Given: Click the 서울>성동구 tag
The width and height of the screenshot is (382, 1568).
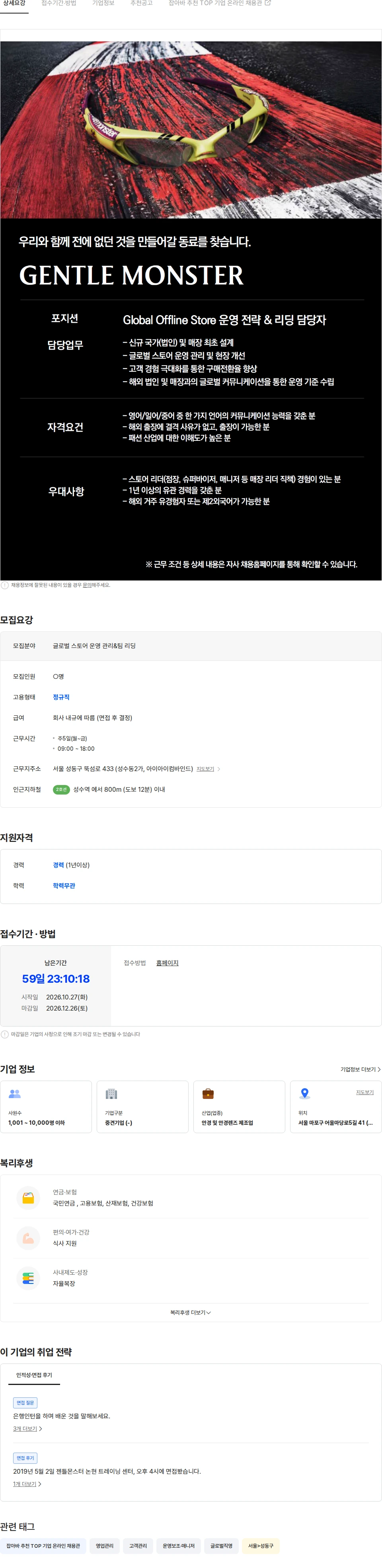Looking at the screenshot, I should click(261, 1545).
